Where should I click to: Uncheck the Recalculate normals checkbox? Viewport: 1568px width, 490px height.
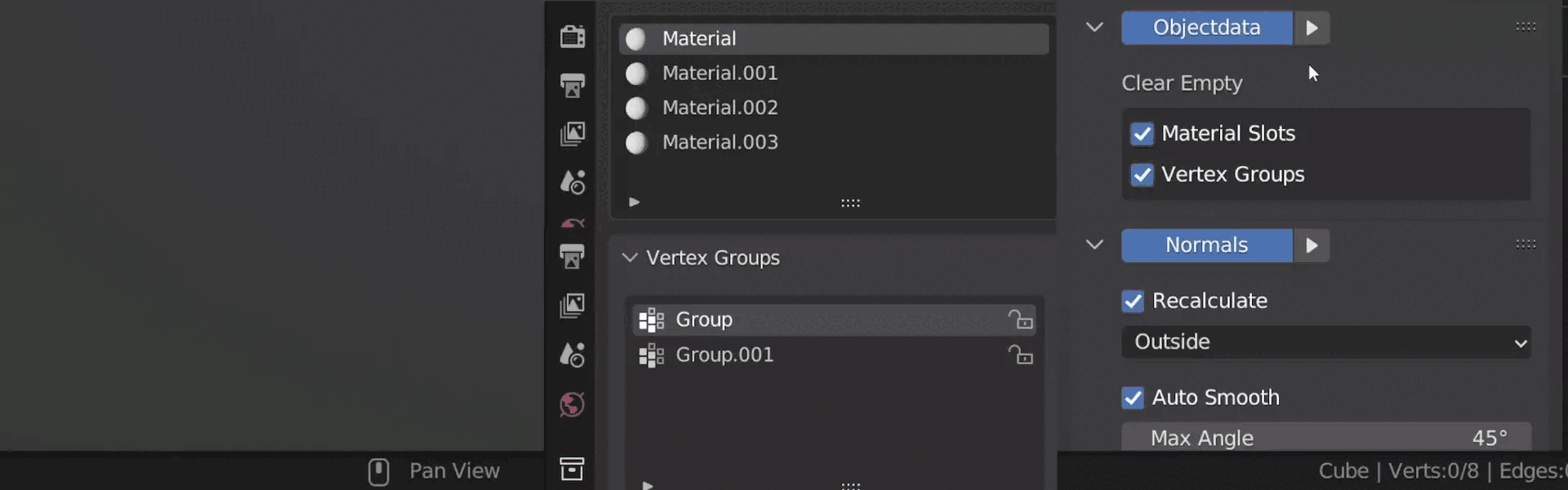tap(1133, 301)
